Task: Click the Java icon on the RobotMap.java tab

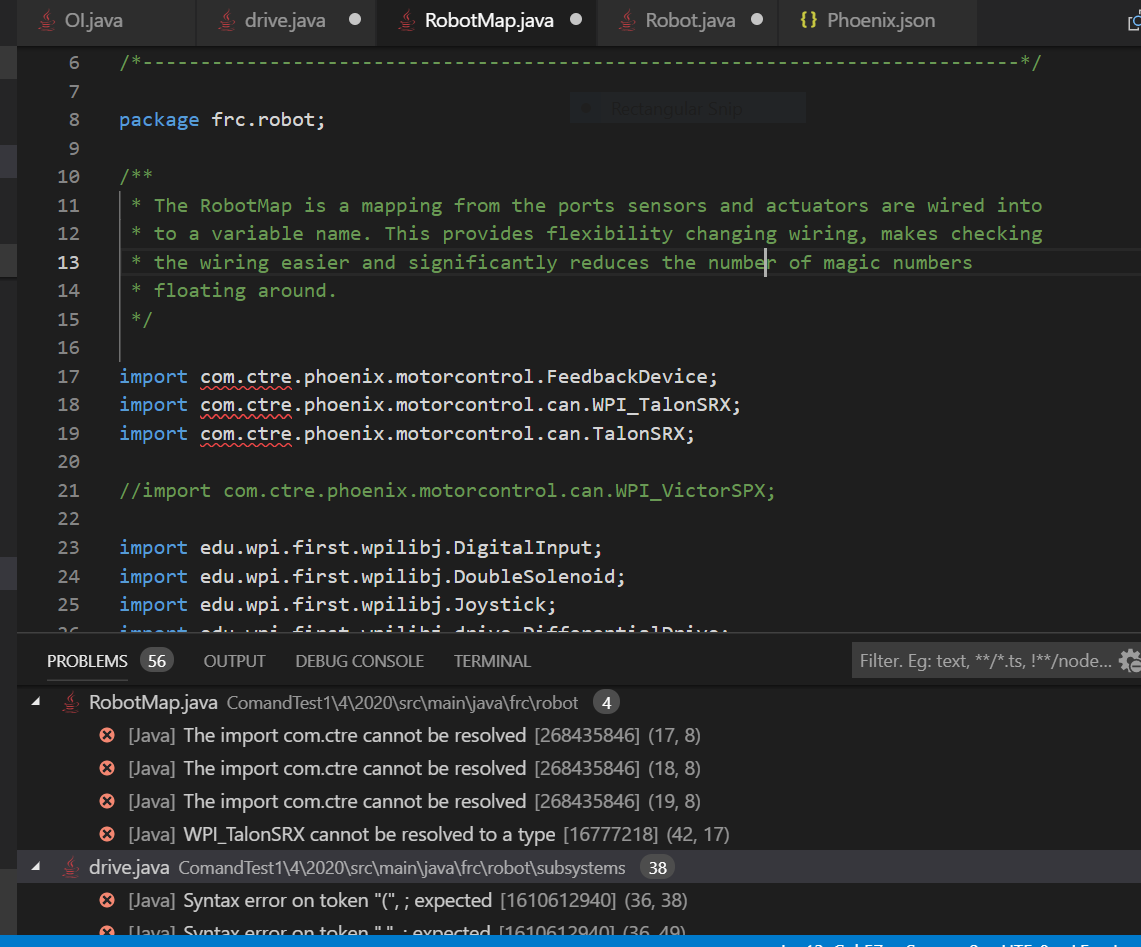Action: pyautogui.click(x=406, y=20)
